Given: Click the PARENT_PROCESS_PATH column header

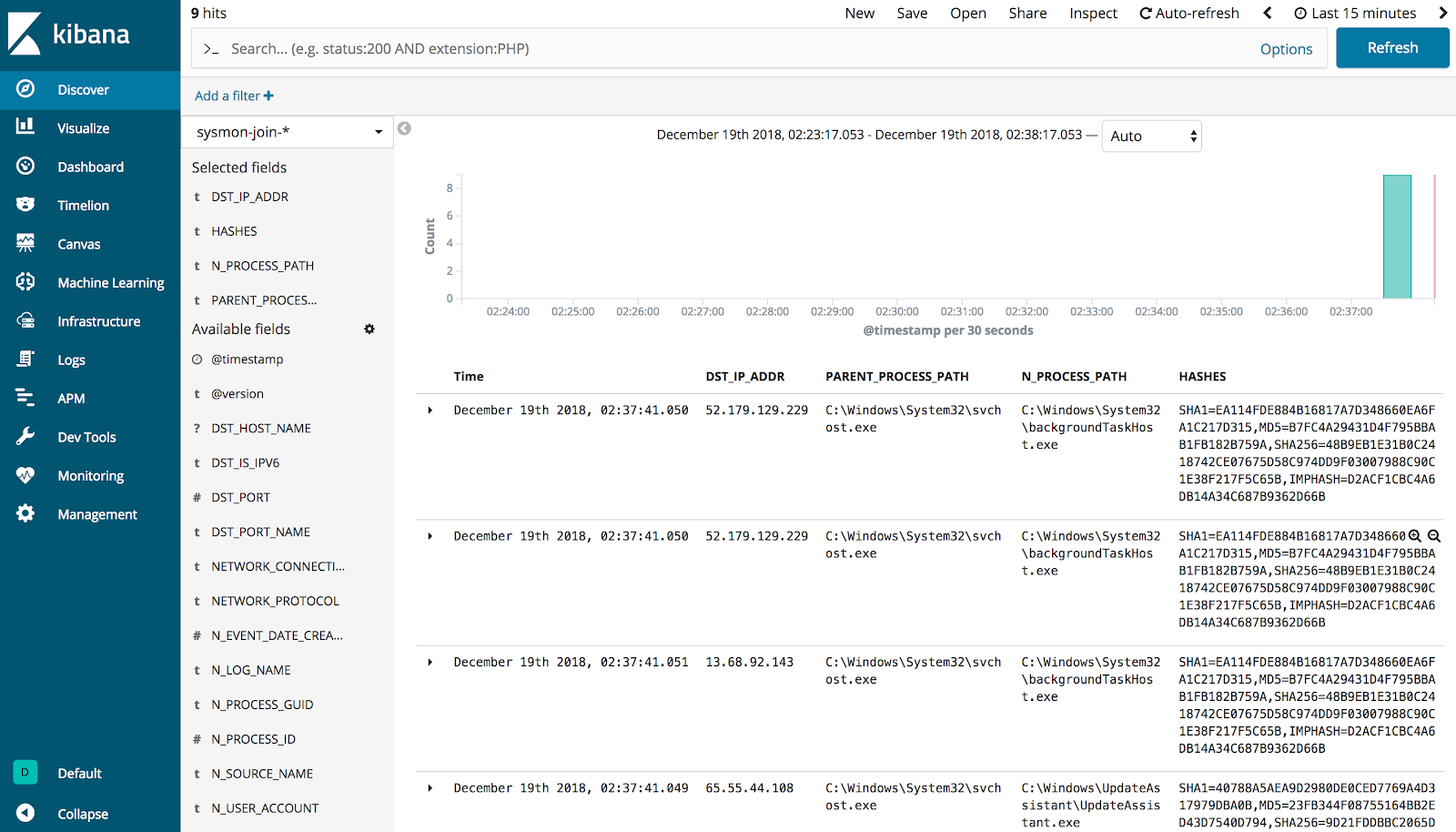Looking at the screenshot, I should coord(897,376).
